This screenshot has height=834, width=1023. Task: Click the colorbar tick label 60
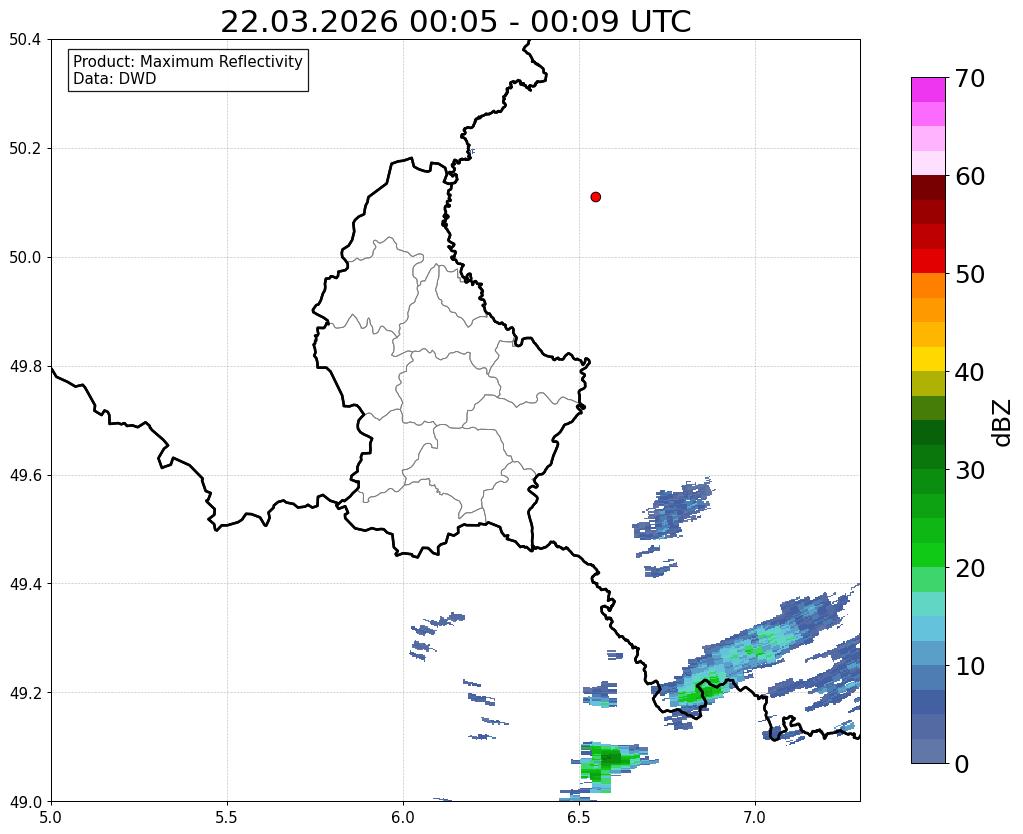coord(970,176)
